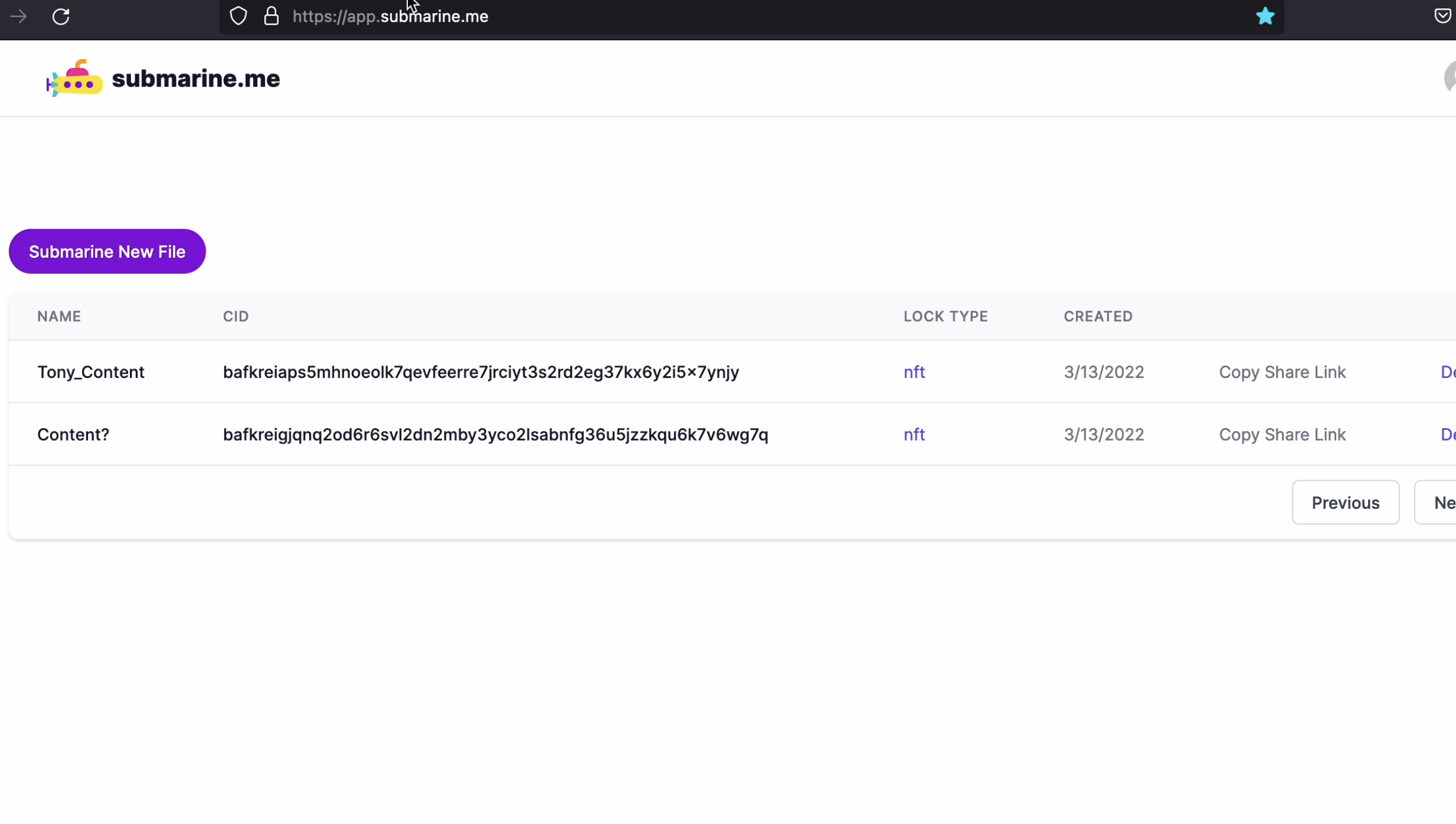Click Copy Share Link for Tony_Content

1283,372
